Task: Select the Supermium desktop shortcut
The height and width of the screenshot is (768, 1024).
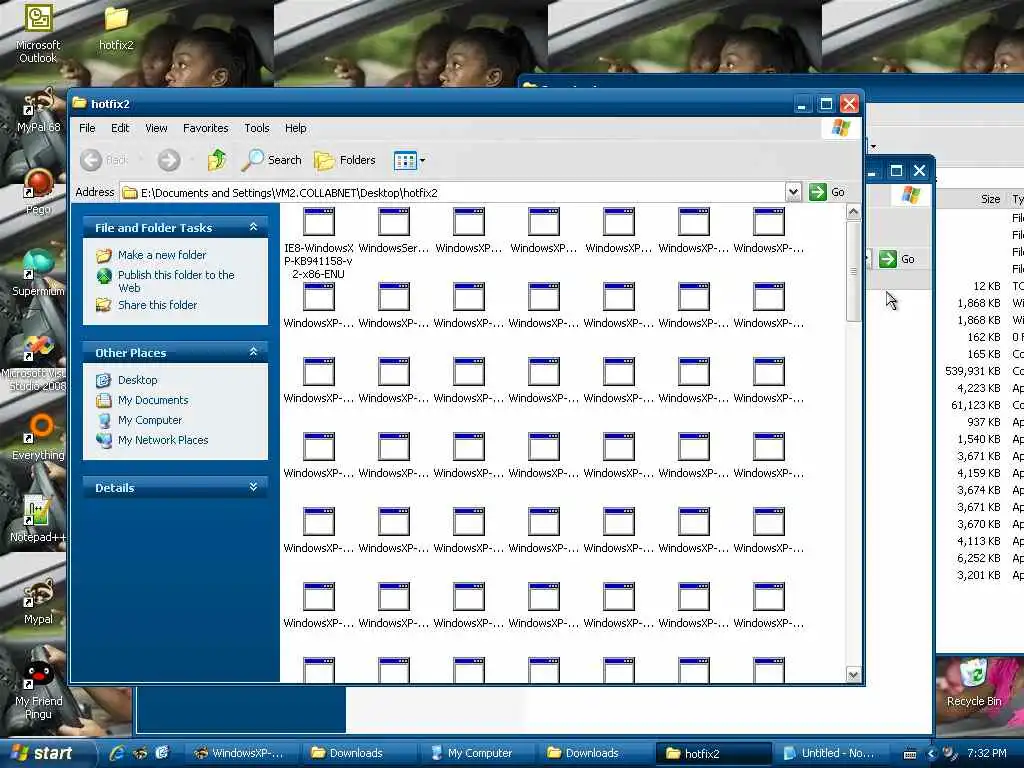Action: click(38, 273)
